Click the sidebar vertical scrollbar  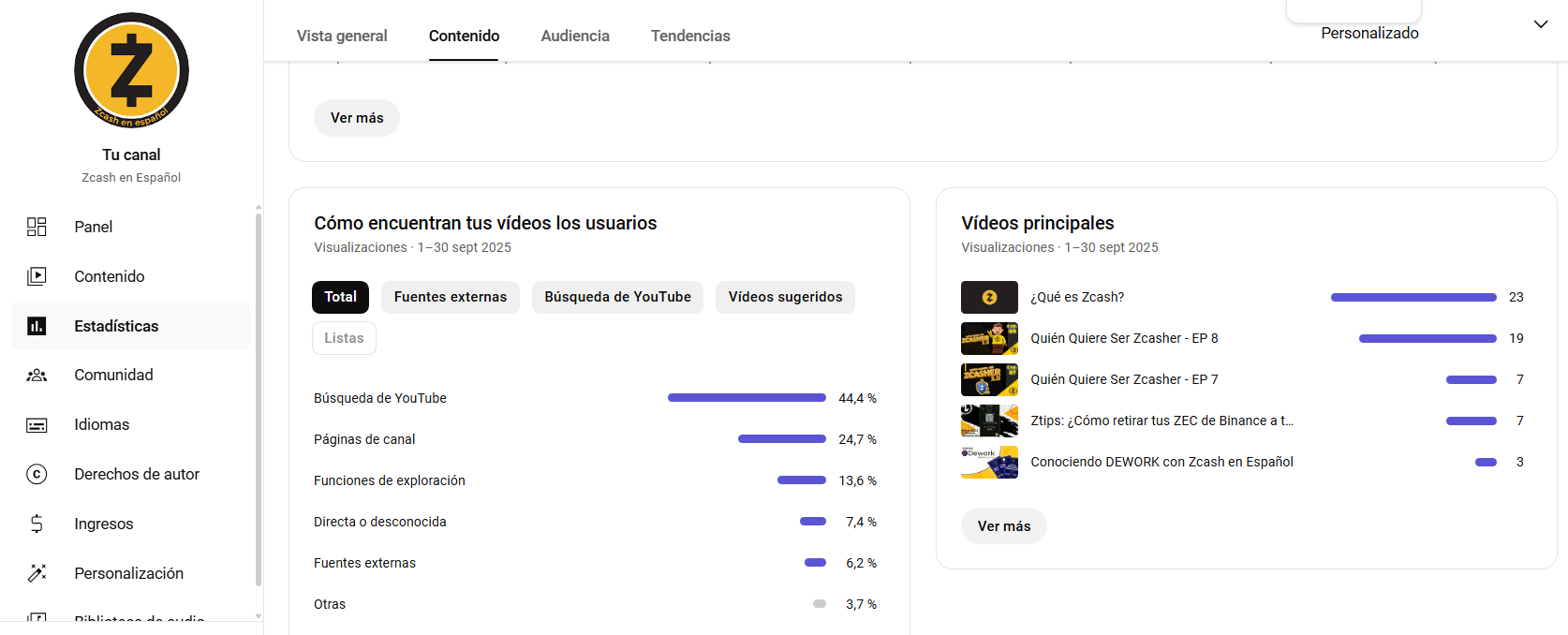coord(259,400)
